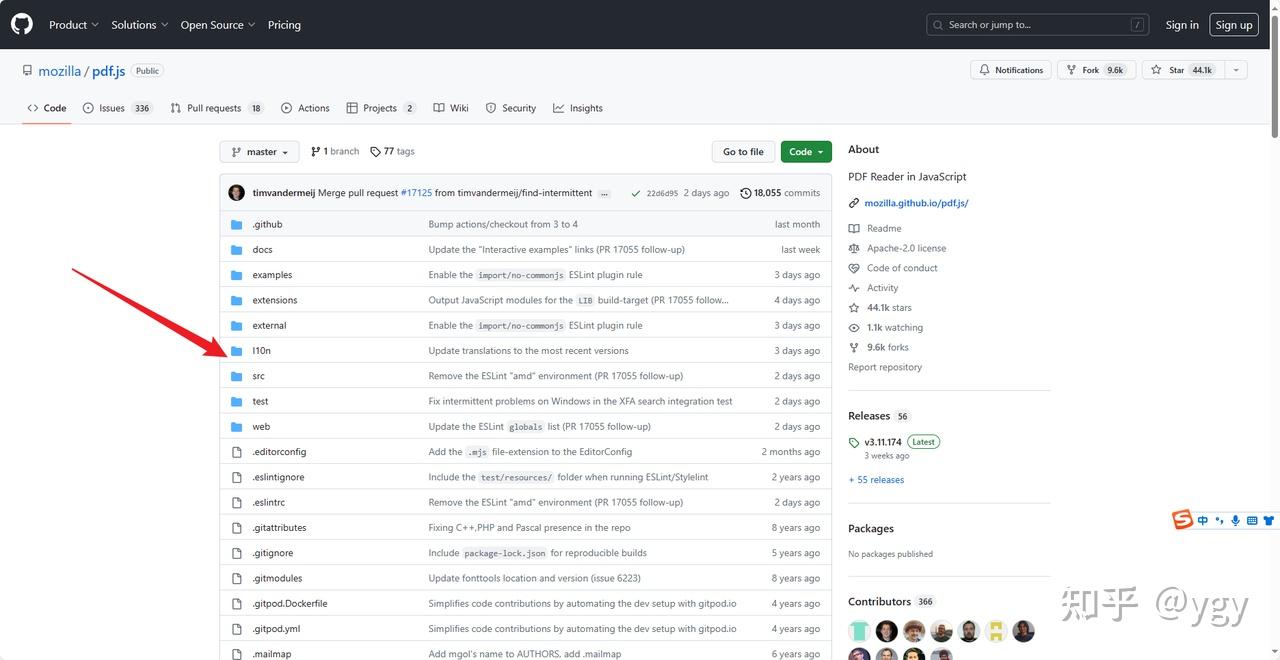The height and width of the screenshot is (660, 1280).
Task: Expand the Star button dropdown arrow
Action: tap(1236, 69)
